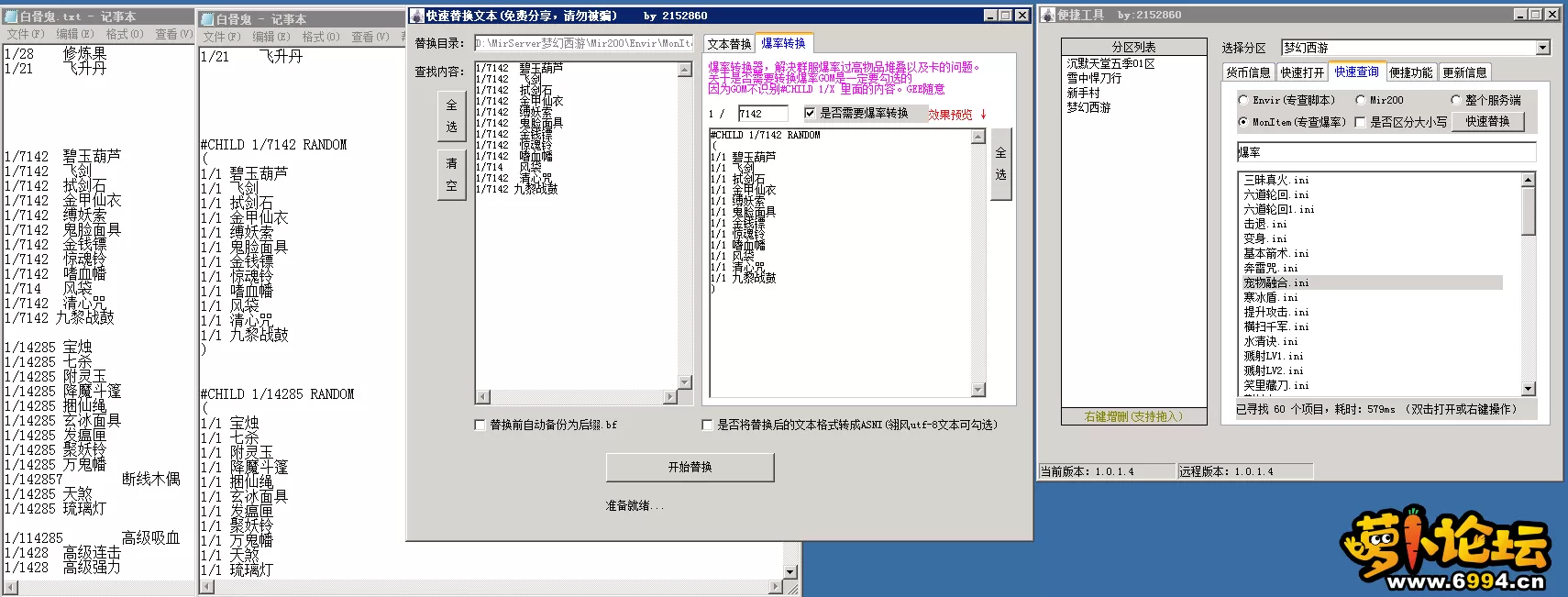
Task: Select 六道轮回1.ini in the results list
Action: click(x=1279, y=210)
